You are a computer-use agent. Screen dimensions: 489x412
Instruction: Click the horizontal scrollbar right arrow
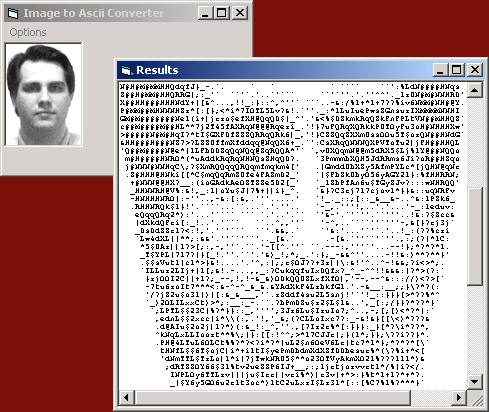pyautogui.click(x=459, y=397)
